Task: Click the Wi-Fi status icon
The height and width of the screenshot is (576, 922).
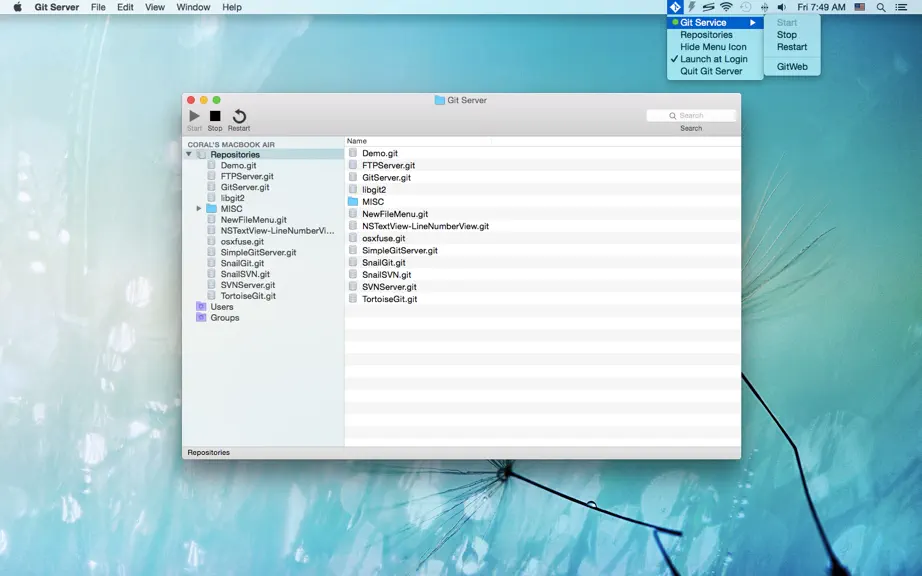Action: [726, 7]
